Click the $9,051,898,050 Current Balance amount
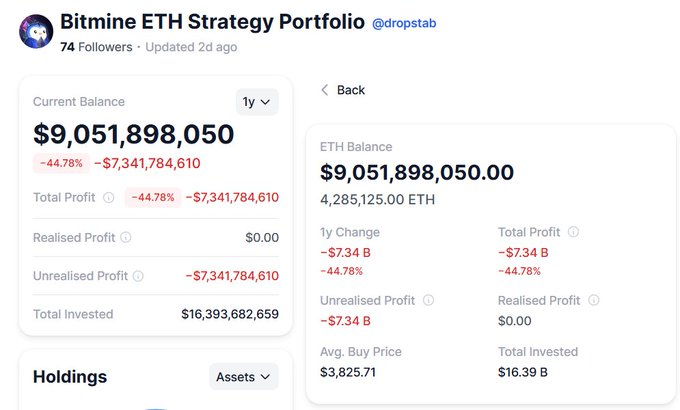 [x=134, y=134]
